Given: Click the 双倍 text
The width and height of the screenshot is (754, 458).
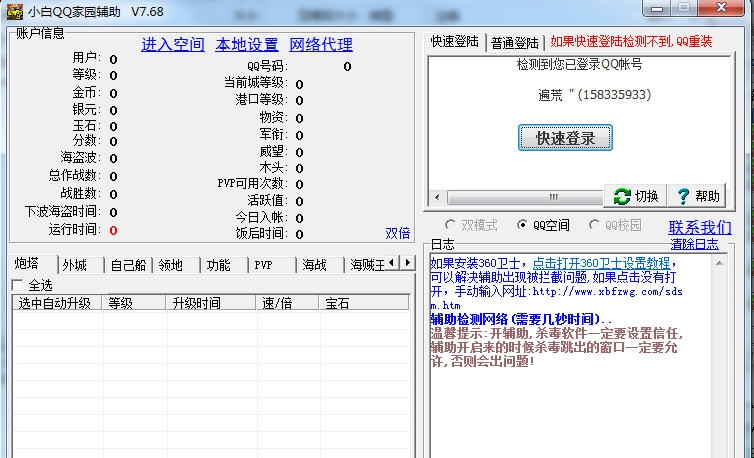Looking at the screenshot, I should [x=398, y=233].
